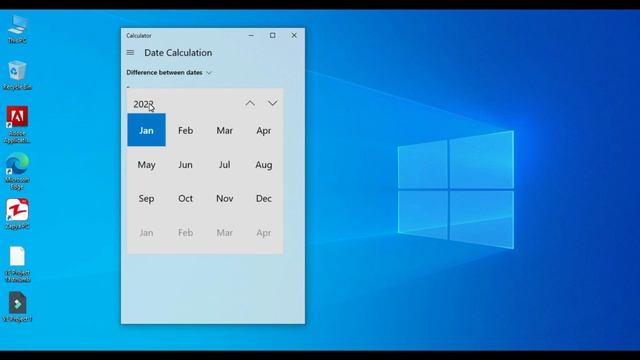This screenshot has width=640, height=360.
Task: Select the Microsoft Edge desktop shortcut
Action: 17,171
